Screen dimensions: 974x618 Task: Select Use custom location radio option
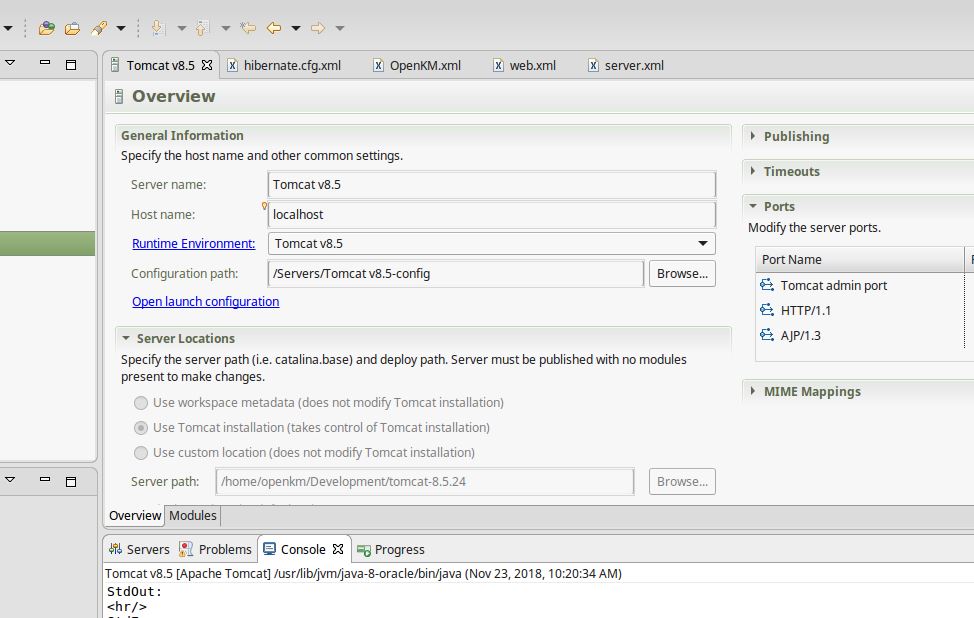click(x=141, y=453)
